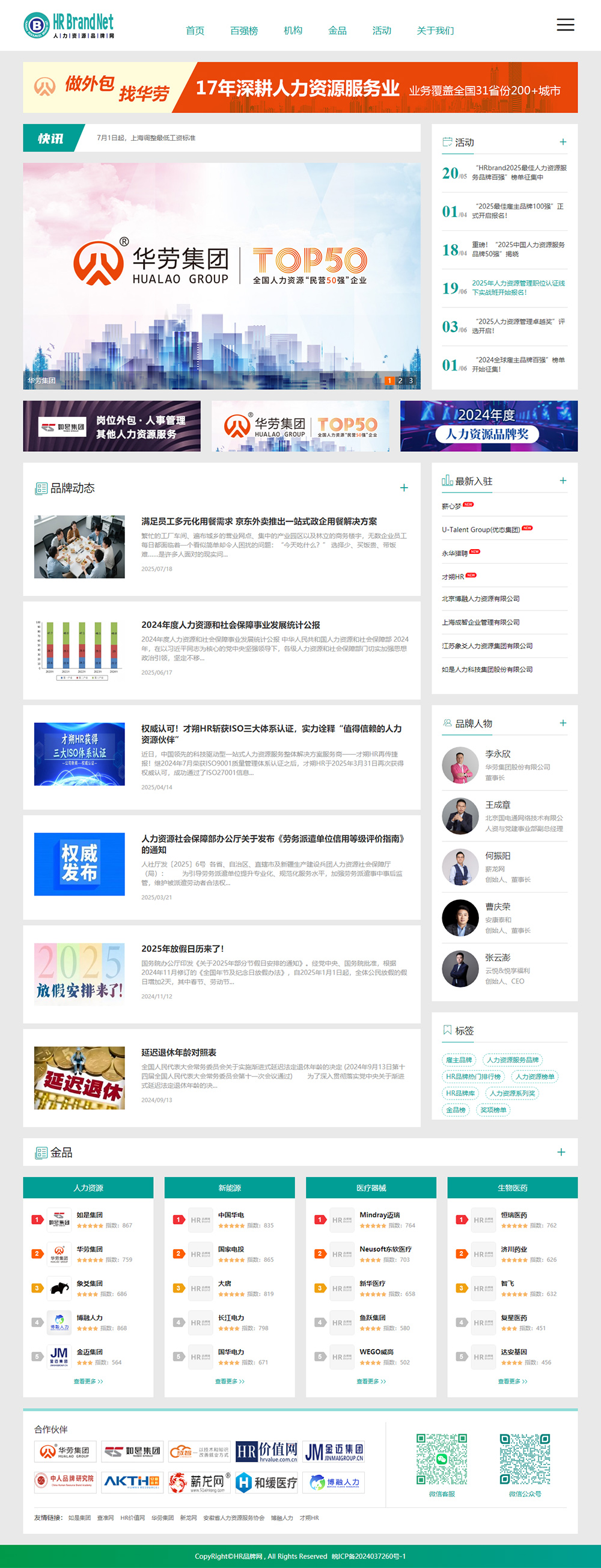
Task: Click 查看更多 under the 生物医药 ranking
Action: (x=512, y=1381)
